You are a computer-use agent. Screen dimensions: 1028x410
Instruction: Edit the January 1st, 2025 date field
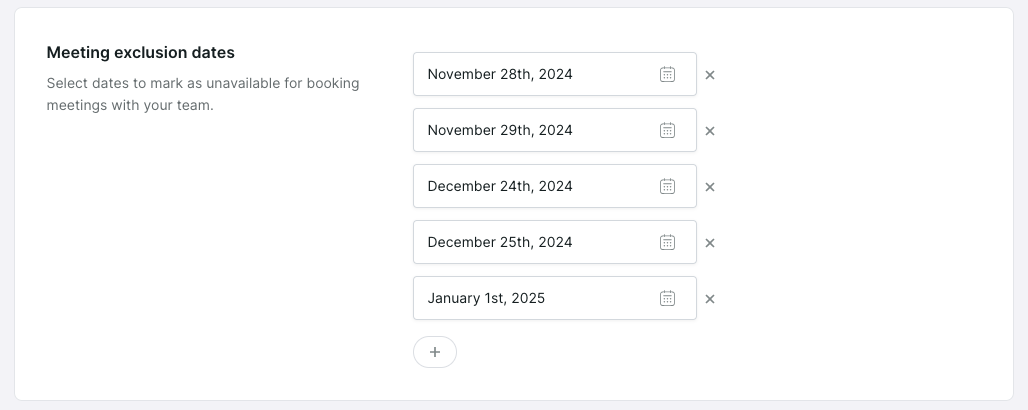click(555, 298)
